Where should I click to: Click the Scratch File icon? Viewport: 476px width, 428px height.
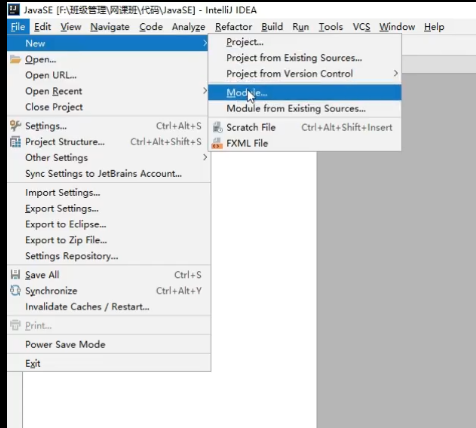pyautogui.click(x=217, y=127)
